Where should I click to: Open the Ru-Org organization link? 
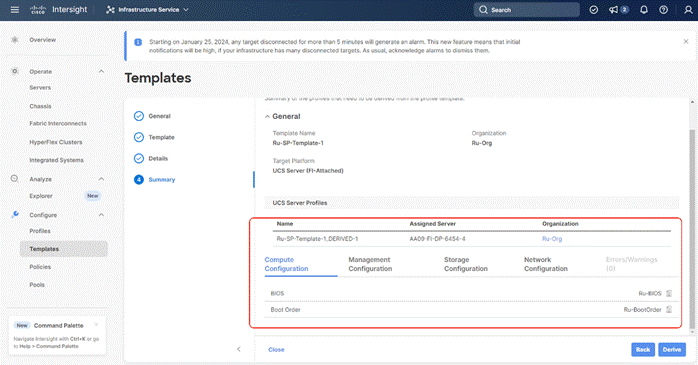[x=552, y=239]
